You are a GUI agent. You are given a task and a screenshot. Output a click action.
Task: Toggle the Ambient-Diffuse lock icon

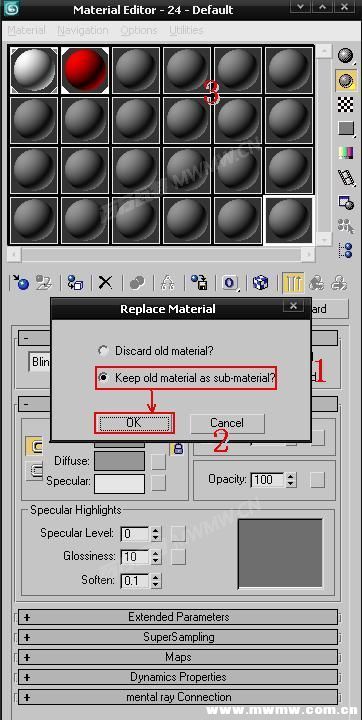(178, 449)
